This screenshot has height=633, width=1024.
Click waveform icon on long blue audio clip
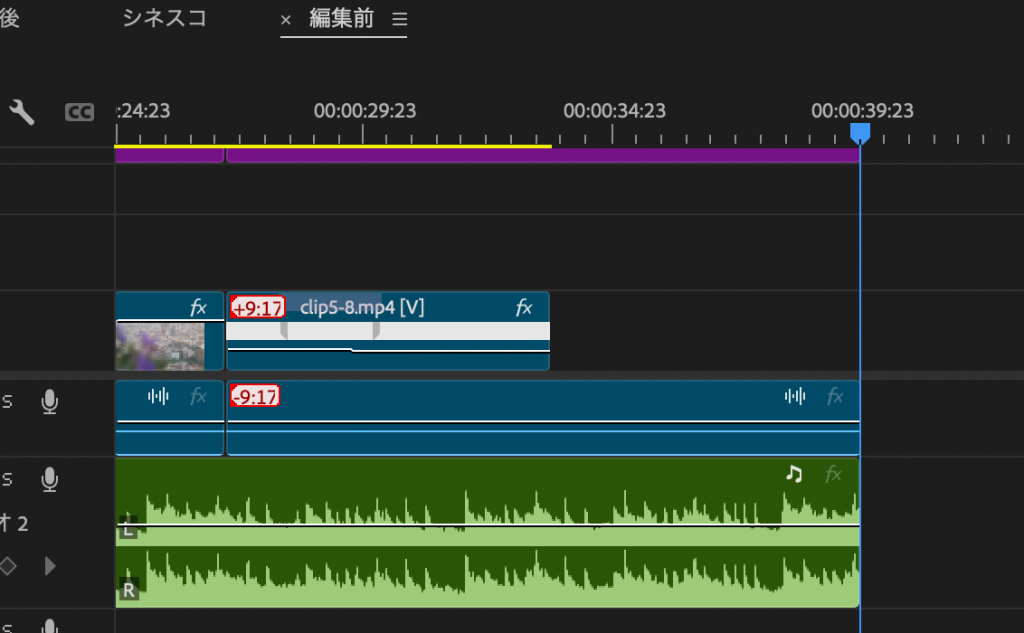pos(795,396)
